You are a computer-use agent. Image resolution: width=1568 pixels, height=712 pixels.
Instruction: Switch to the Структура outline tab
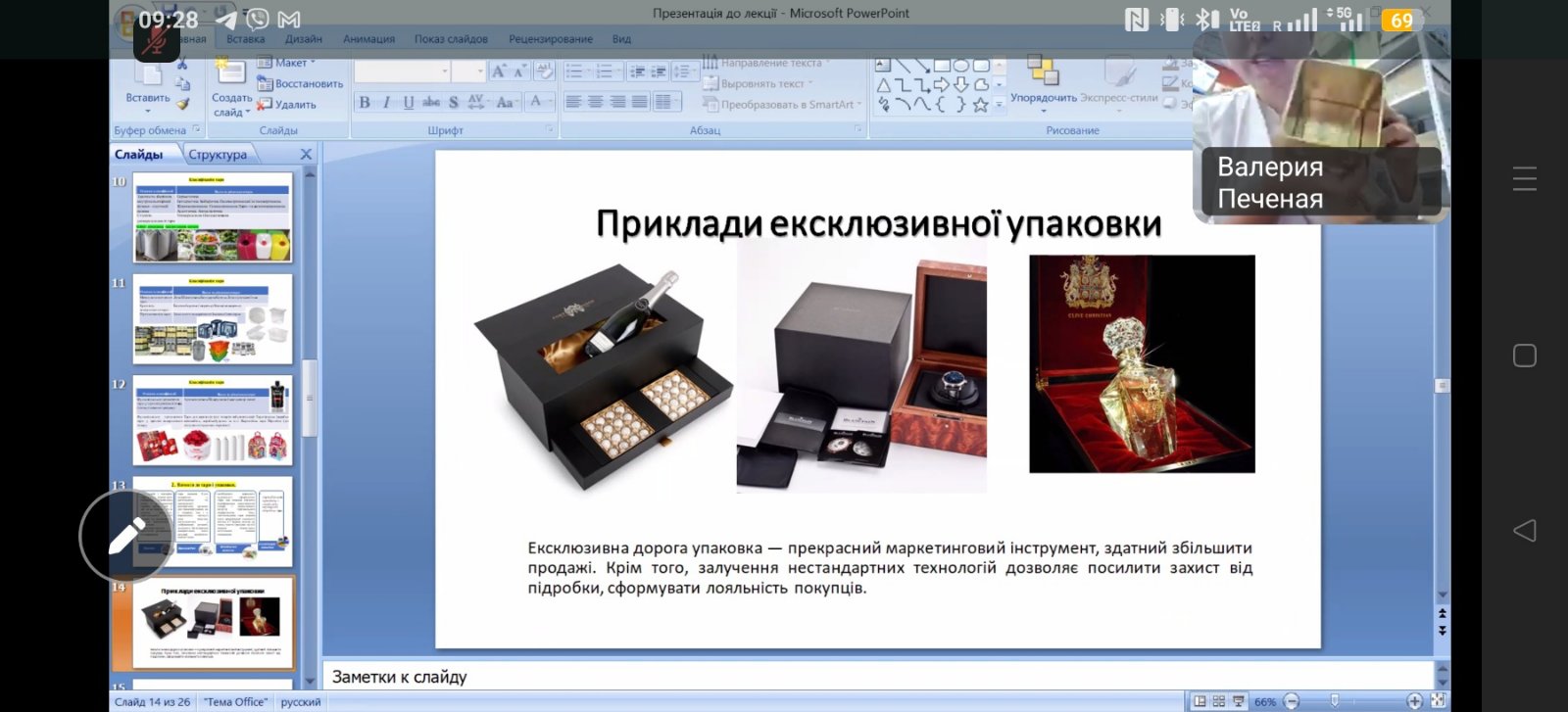pyautogui.click(x=218, y=155)
